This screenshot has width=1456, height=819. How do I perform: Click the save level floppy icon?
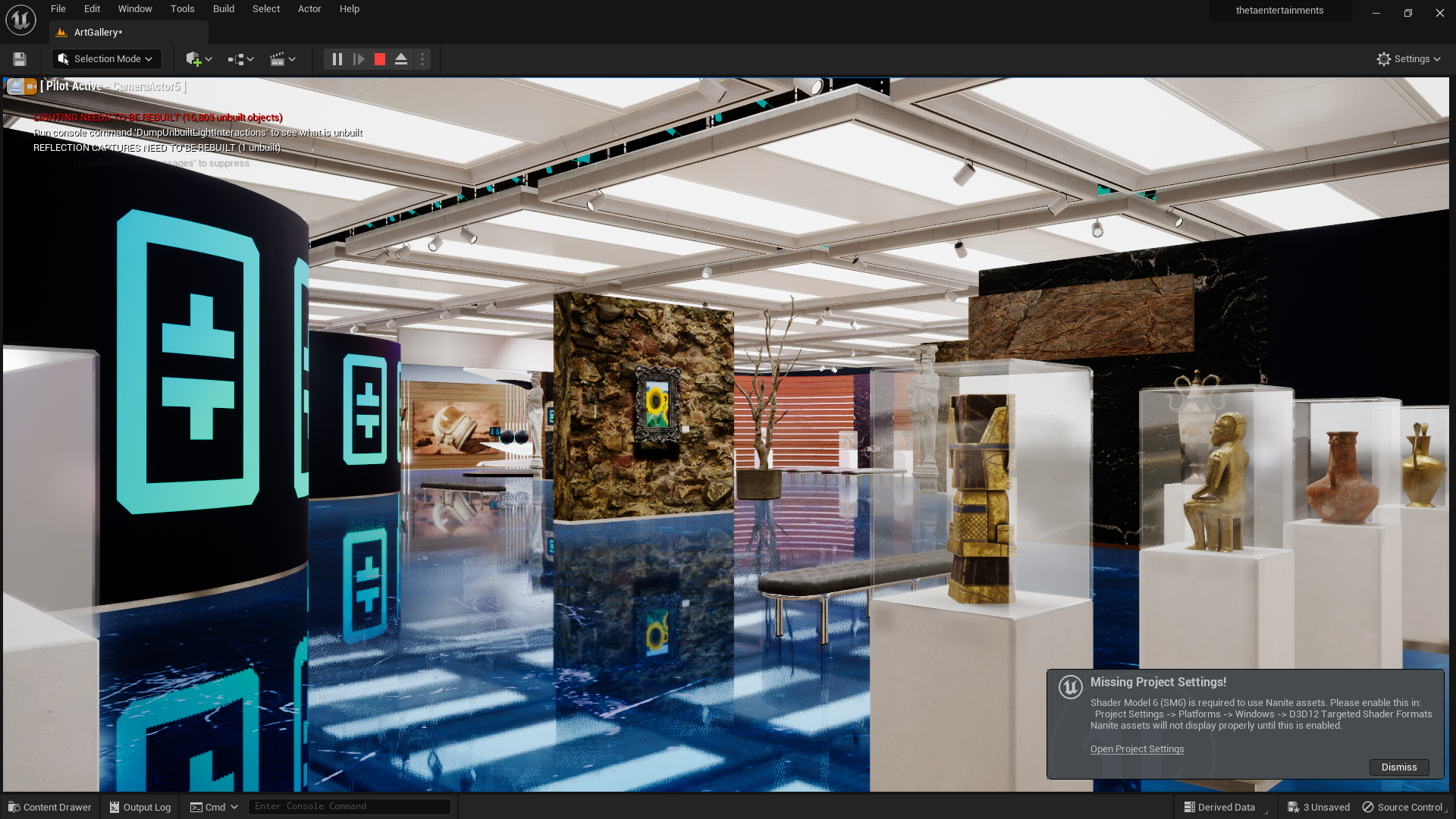(x=20, y=59)
